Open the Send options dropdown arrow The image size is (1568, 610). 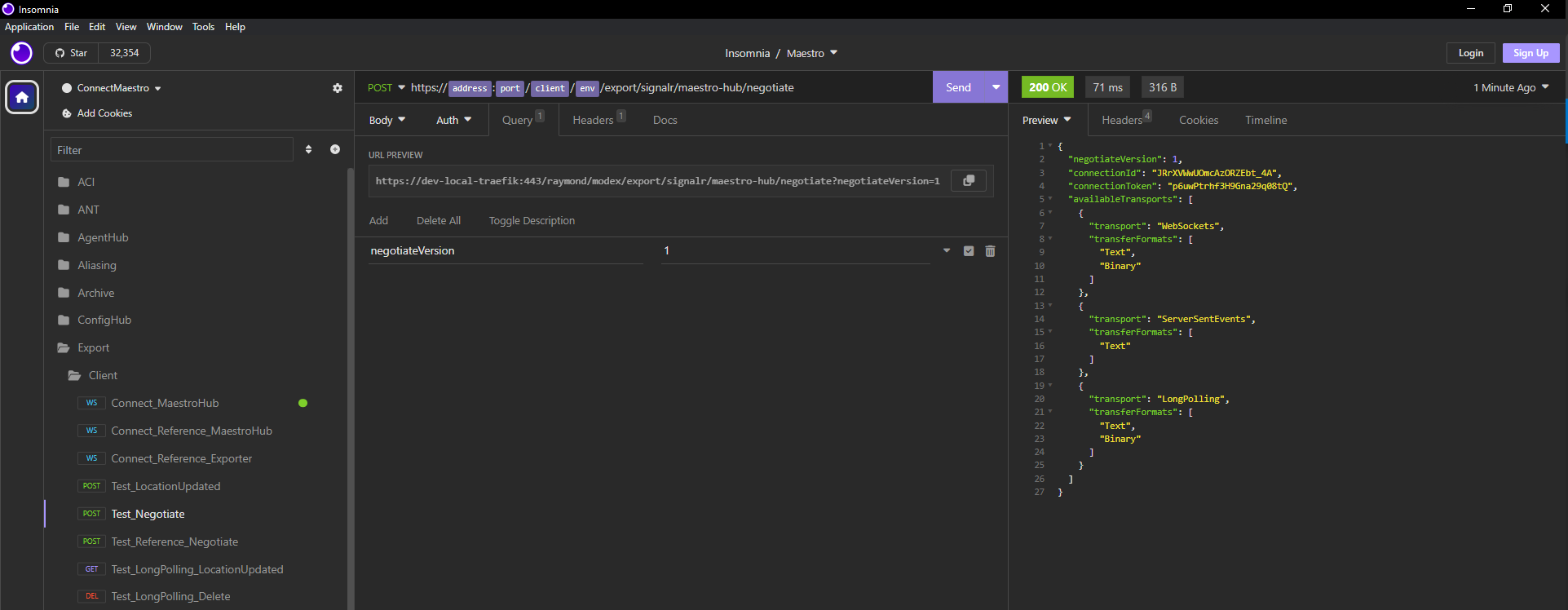[996, 87]
